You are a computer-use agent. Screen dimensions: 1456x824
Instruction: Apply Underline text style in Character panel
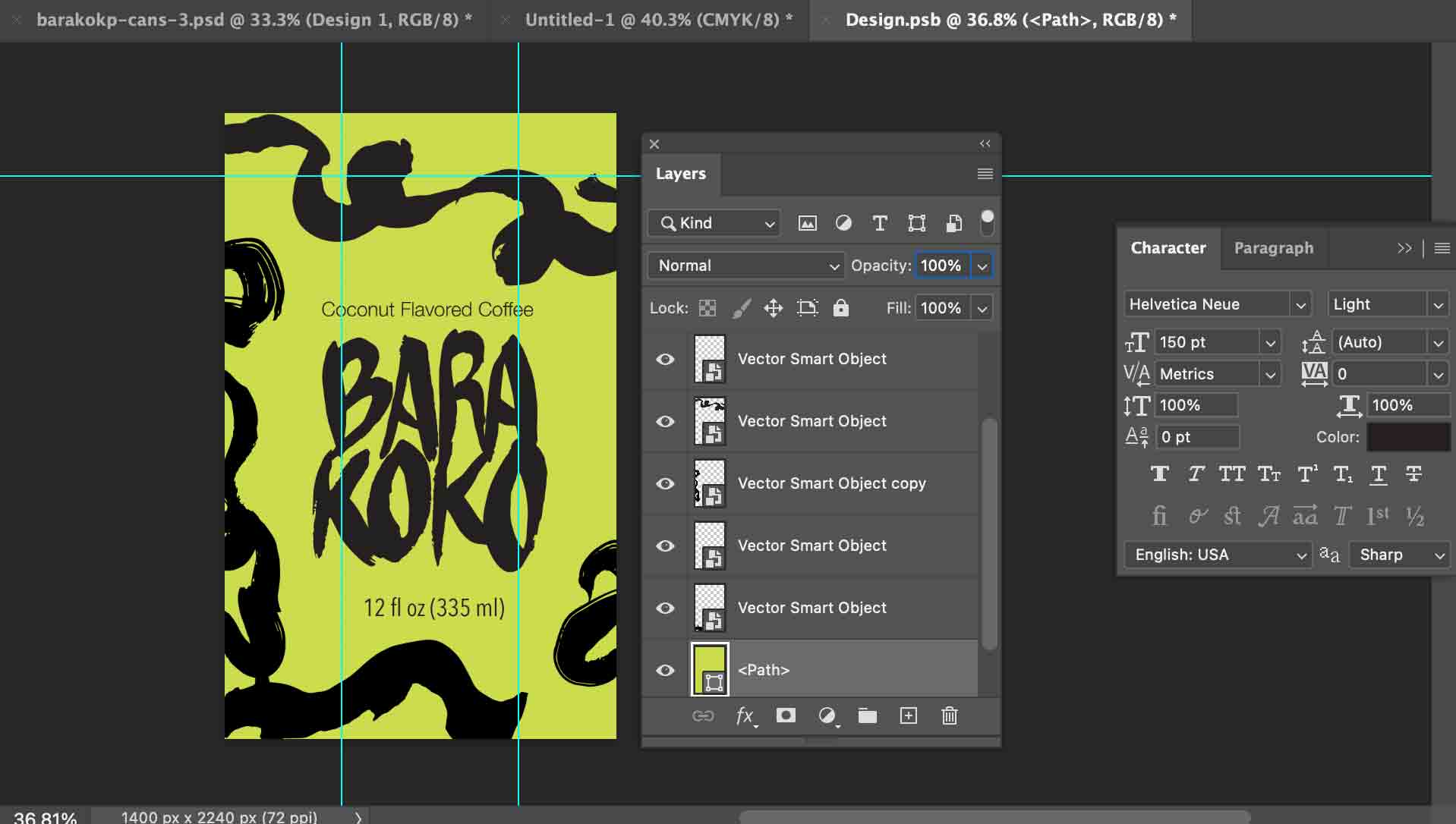[x=1378, y=474]
